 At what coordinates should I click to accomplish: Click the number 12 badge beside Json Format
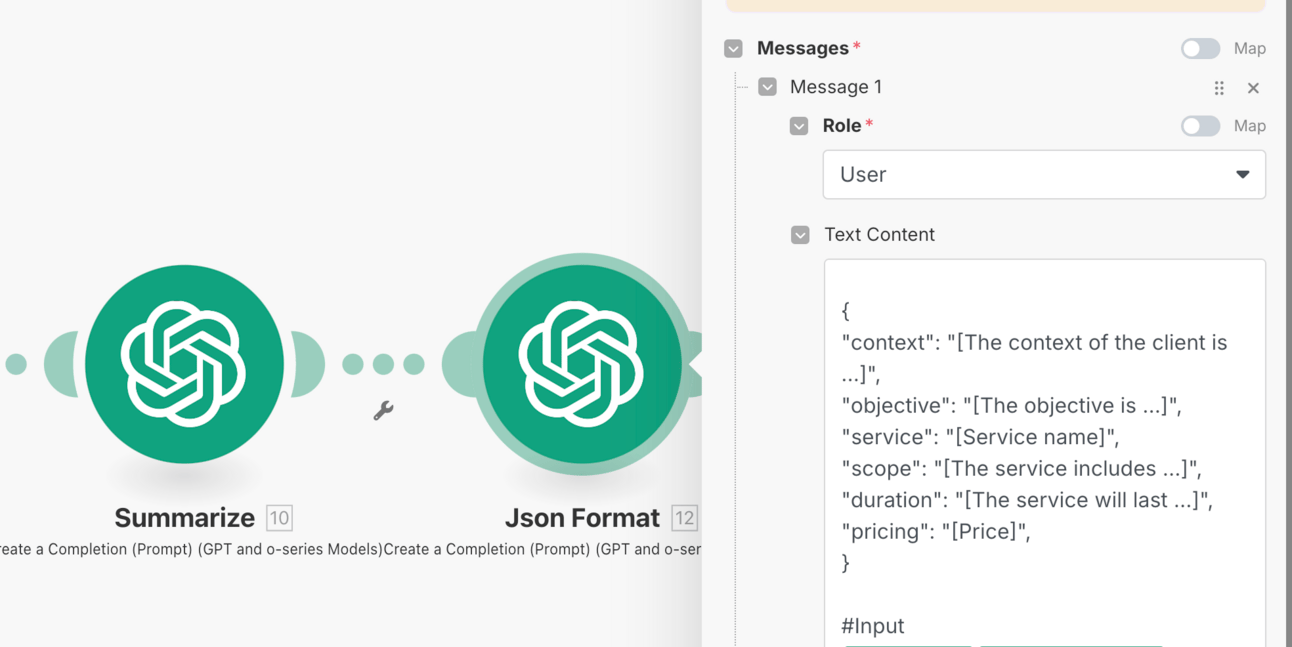(x=684, y=518)
